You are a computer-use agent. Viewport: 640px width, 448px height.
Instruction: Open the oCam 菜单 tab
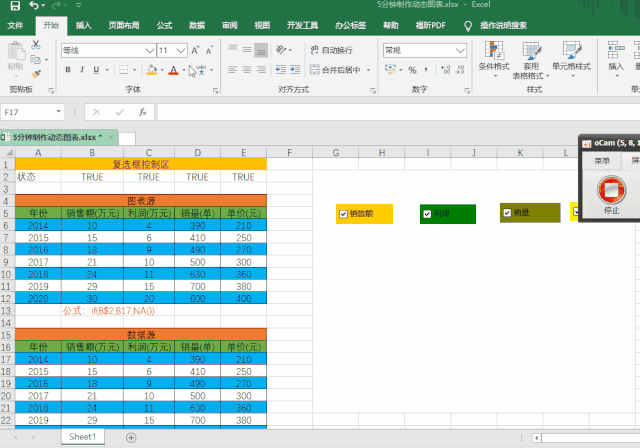602,161
